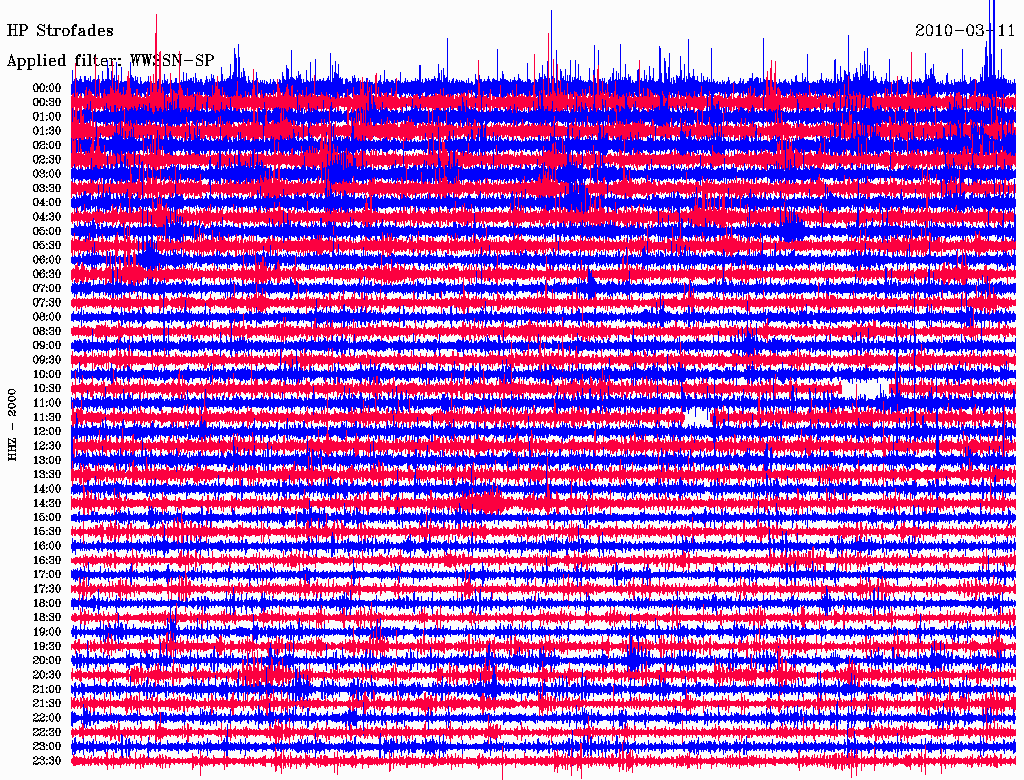Click the 00:00 time label
Viewport: 1024px width, 780px height.
(x=47, y=88)
